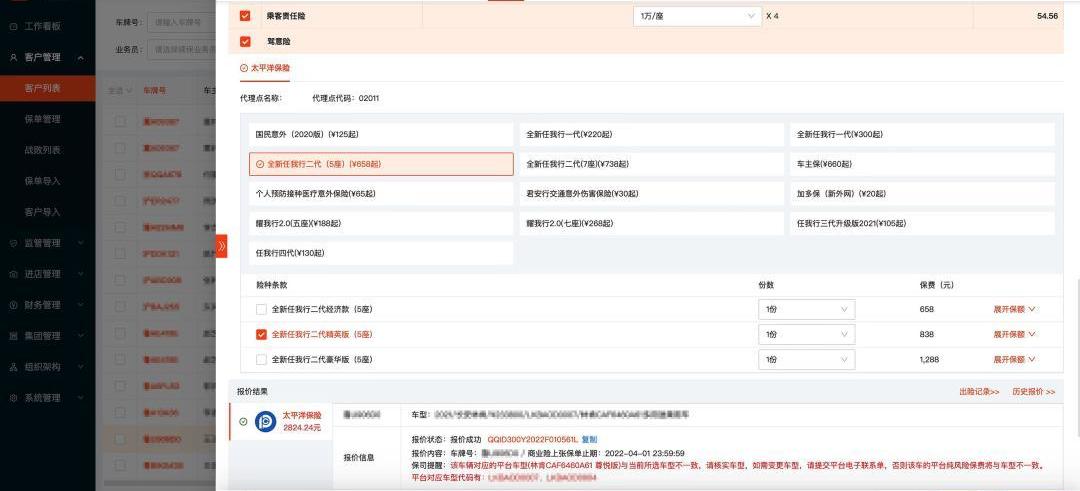The height and width of the screenshot is (491, 1080).
Task: Select 任我行三代升级版2021(¥105起) product
Action: point(922,224)
